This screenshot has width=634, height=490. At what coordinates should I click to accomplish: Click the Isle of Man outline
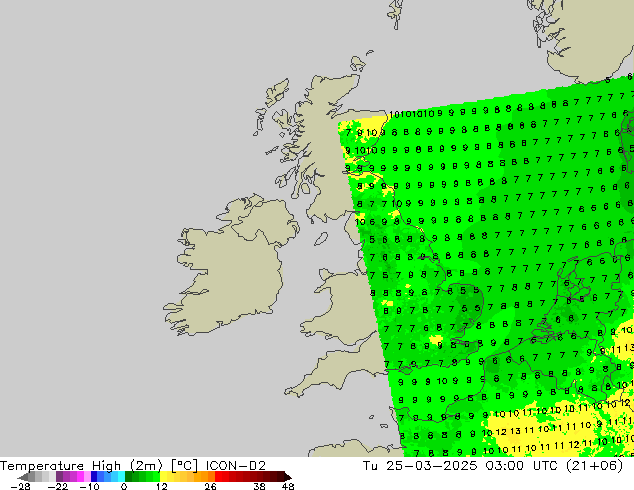click(321, 239)
